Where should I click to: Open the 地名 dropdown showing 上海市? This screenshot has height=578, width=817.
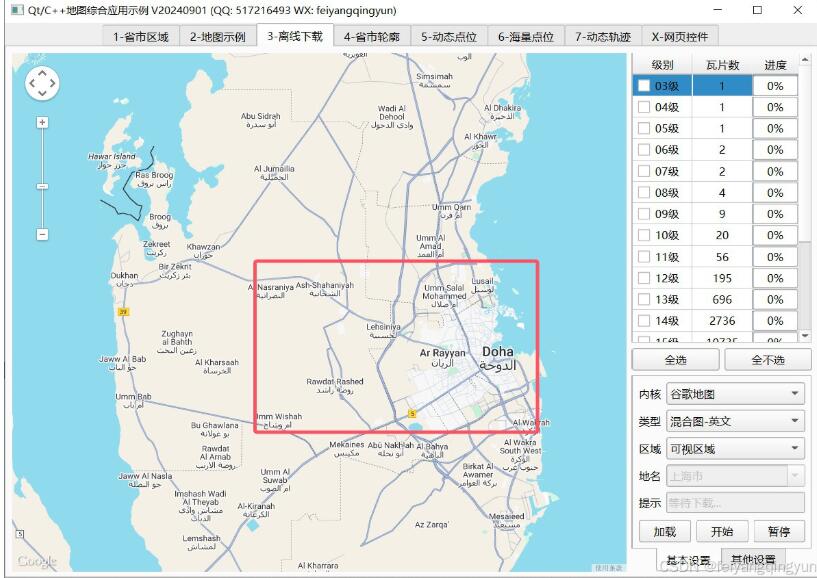(735, 475)
